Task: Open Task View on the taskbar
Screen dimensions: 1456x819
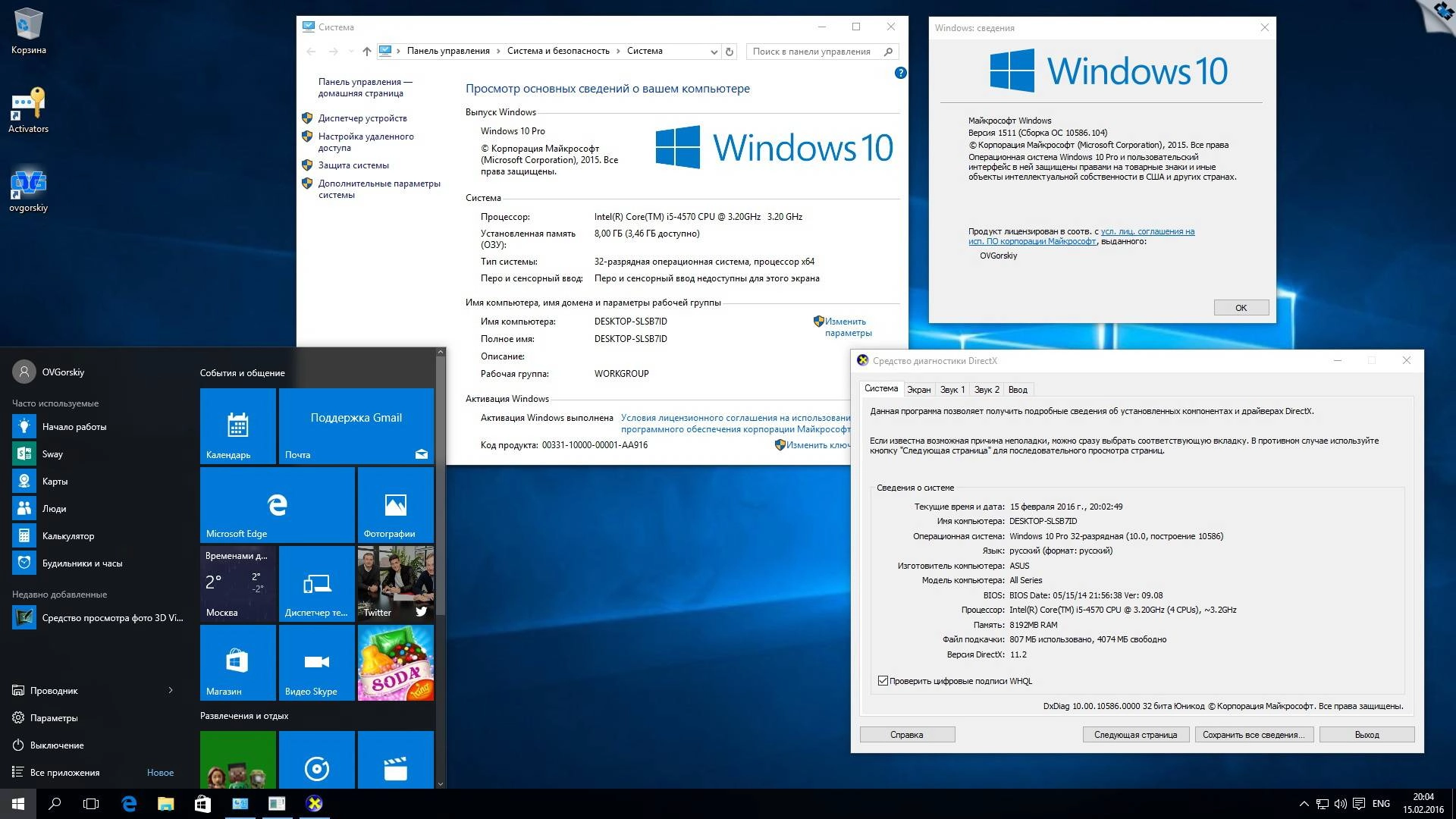Action: (x=91, y=804)
